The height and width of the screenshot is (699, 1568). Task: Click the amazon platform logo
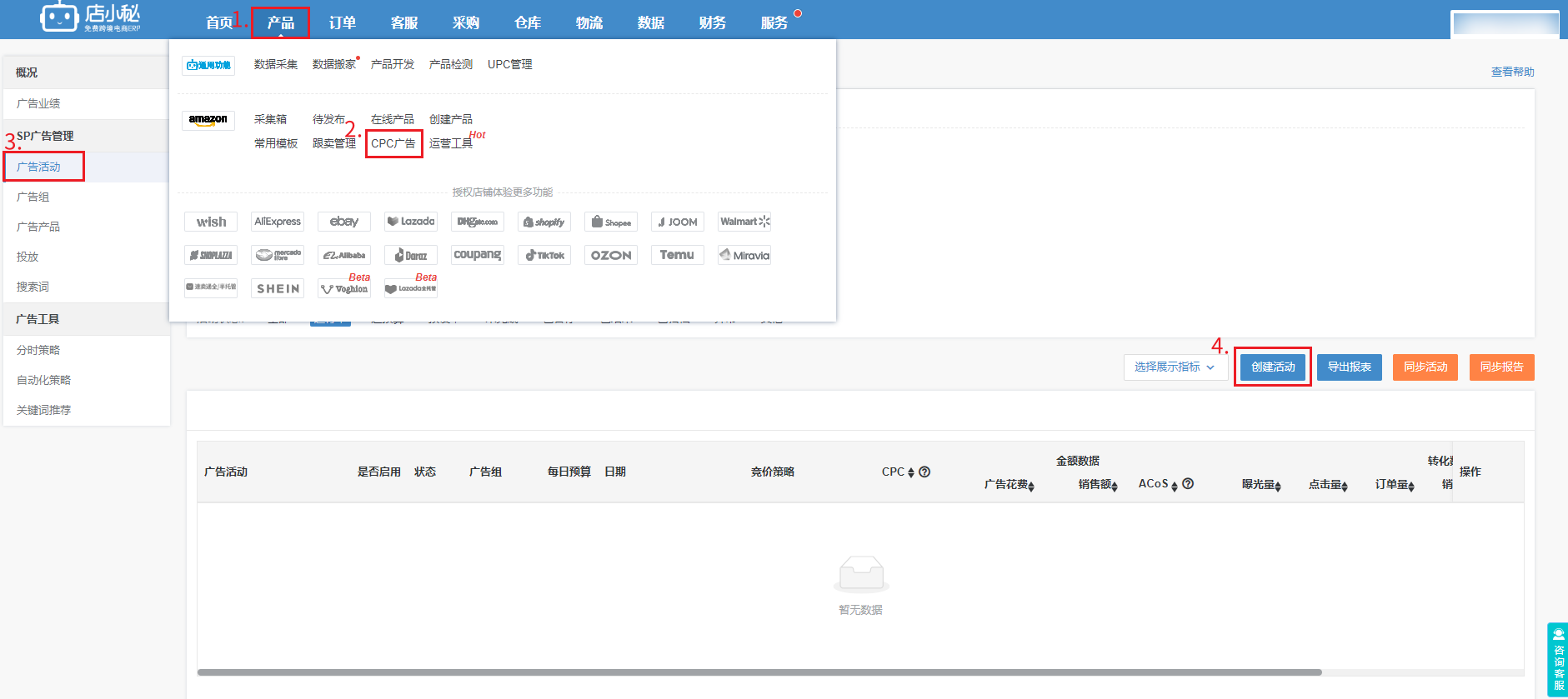tap(208, 121)
